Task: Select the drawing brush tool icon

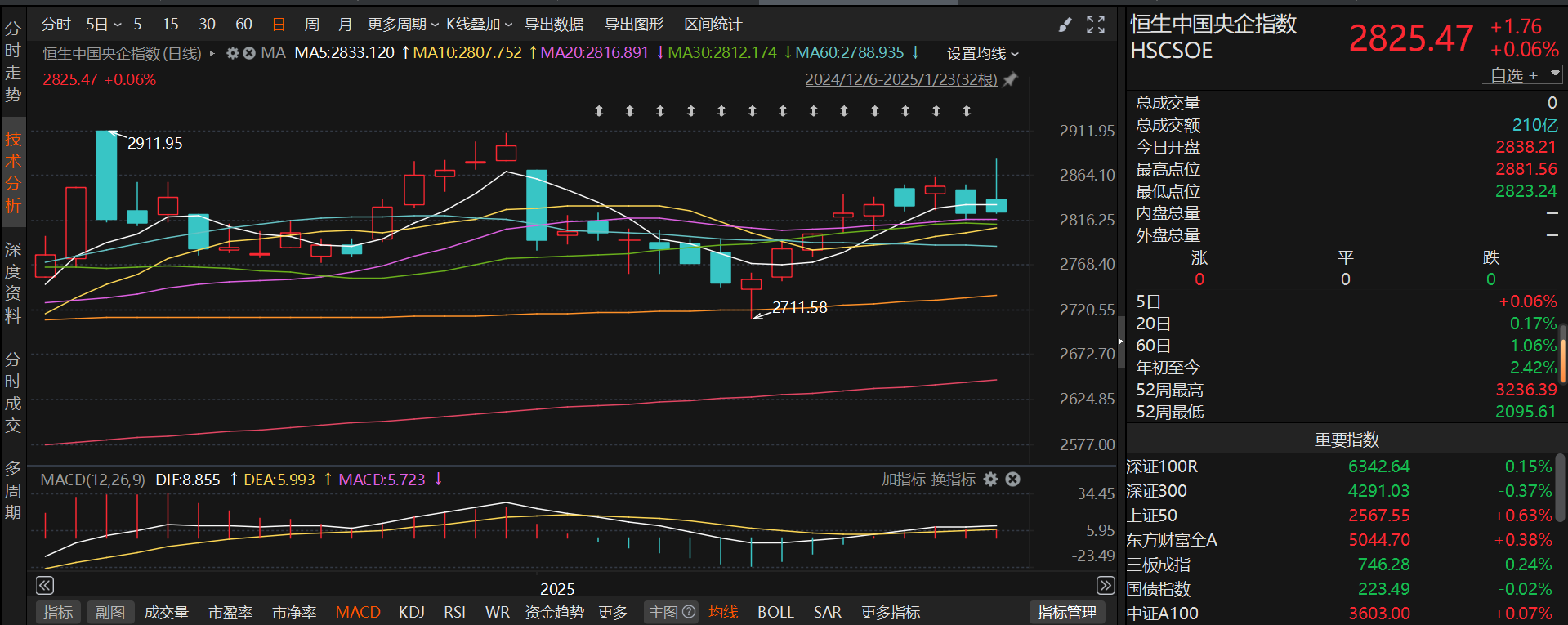Action: point(1065,25)
